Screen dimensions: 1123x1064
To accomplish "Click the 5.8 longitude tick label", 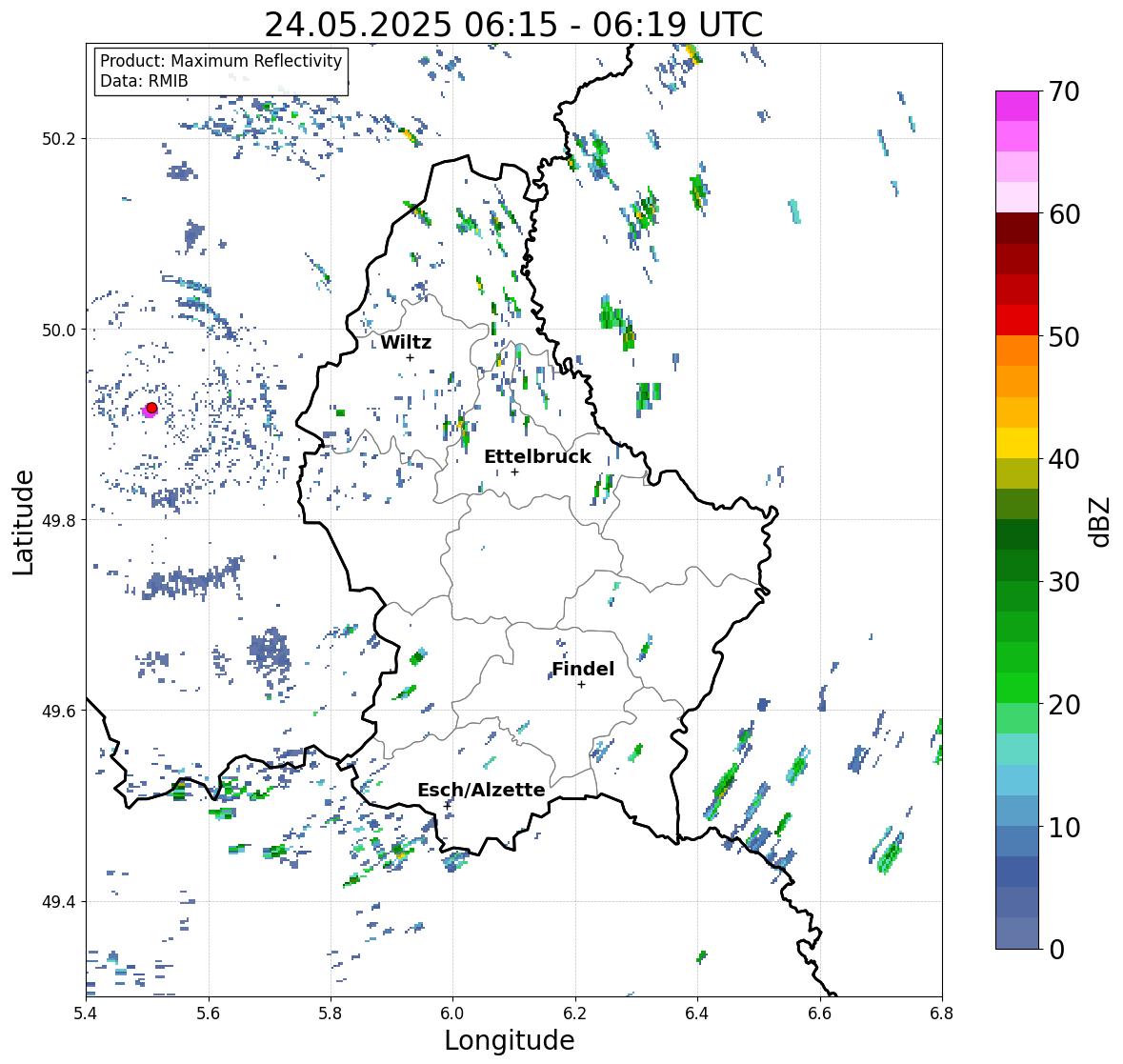I will pos(331,1014).
